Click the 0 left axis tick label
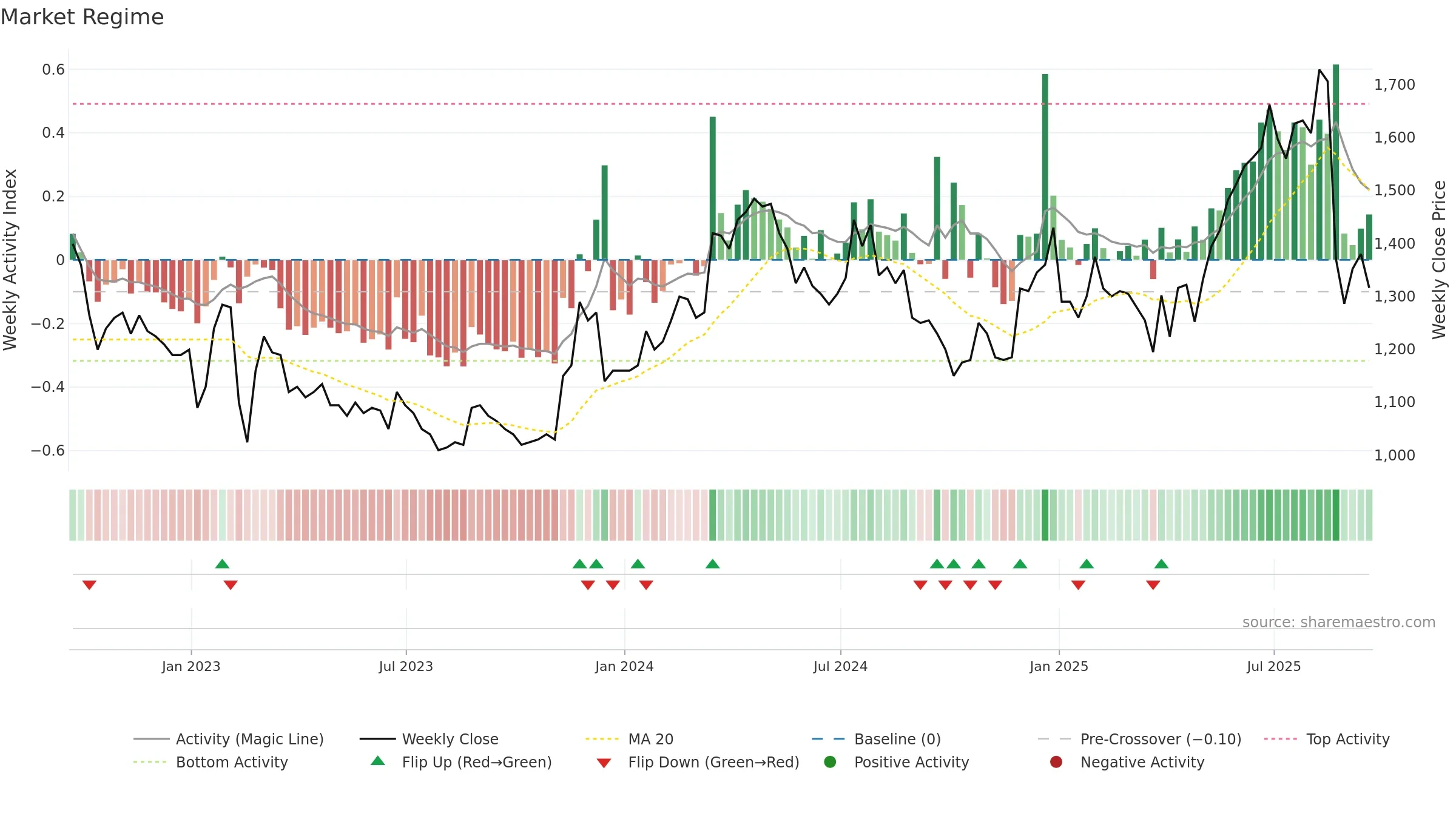The image size is (1456, 819). click(60, 260)
